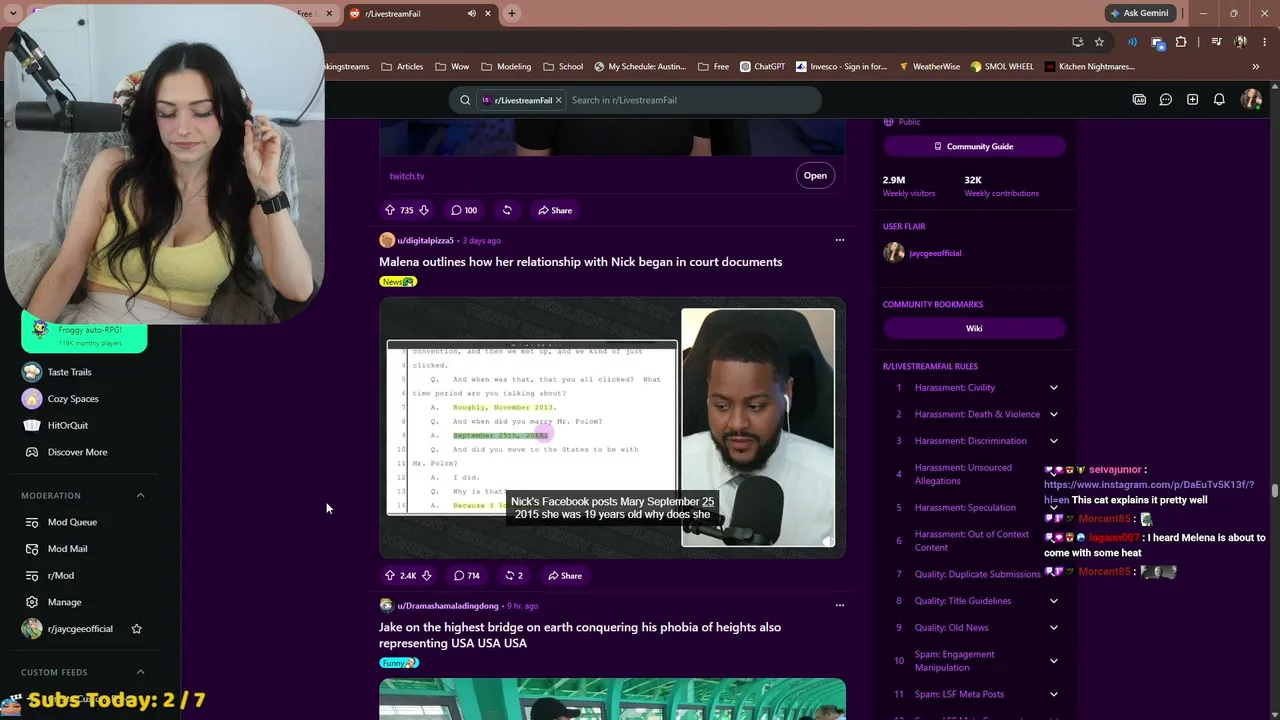Play the Malena court documents video
Image resolution: width=1280 pixels, height=720 pixels.
612,428
